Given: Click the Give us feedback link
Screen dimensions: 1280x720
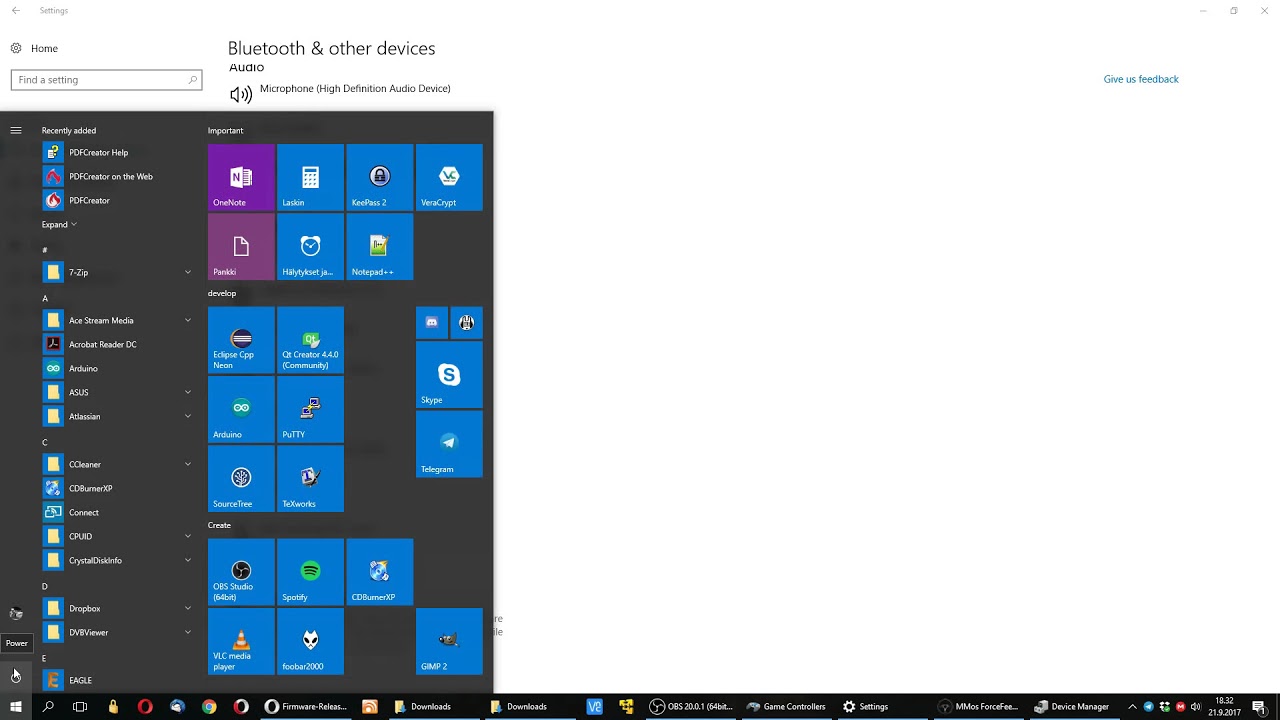Looking at the screenshot, I should (1141, 79).
